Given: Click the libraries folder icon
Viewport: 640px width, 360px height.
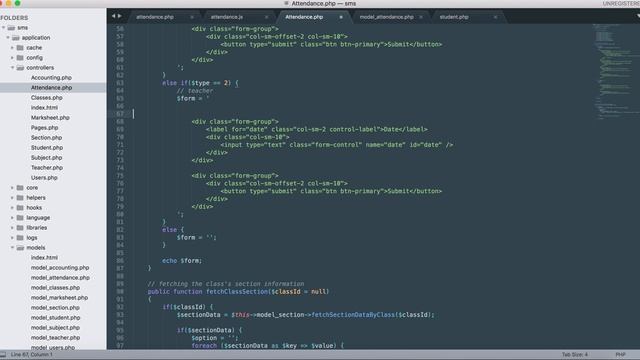Looking at the screenshot, I should [x=20, y=228].
